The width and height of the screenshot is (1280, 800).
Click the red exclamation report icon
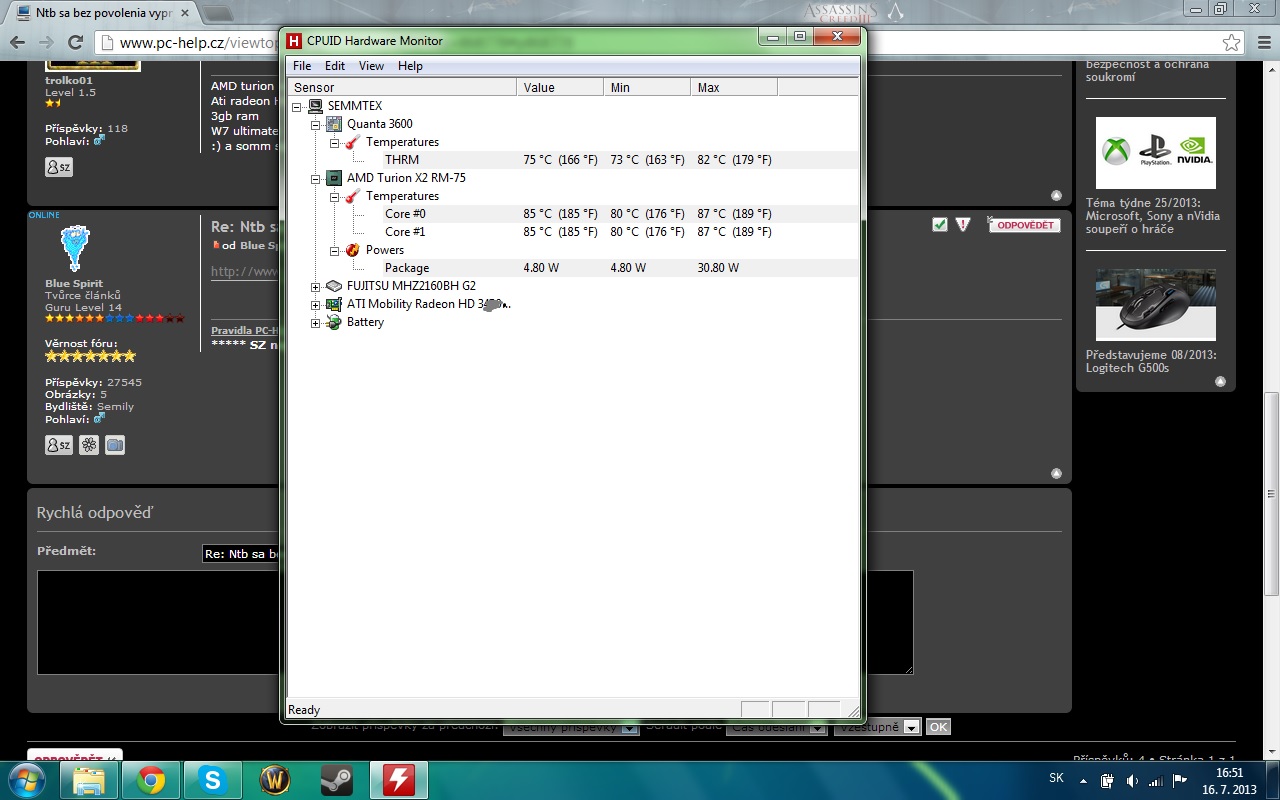click(x=963, y=225)
